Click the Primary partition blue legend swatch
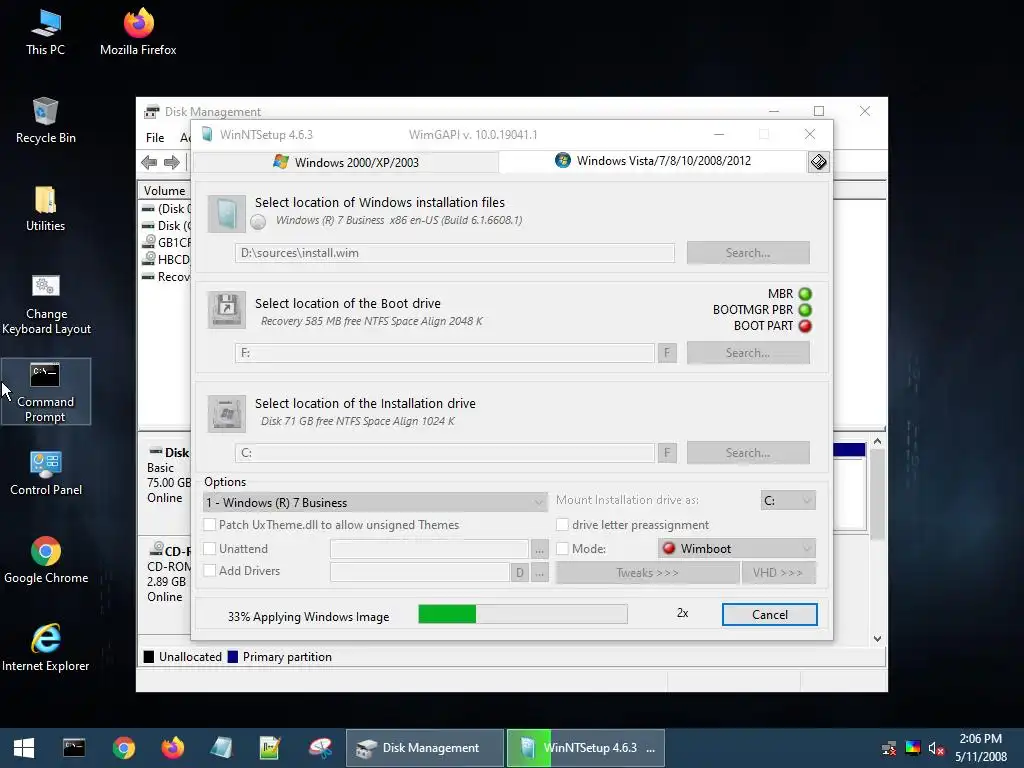The width and height of the screenshot is (1024, 768). [232, 657]
